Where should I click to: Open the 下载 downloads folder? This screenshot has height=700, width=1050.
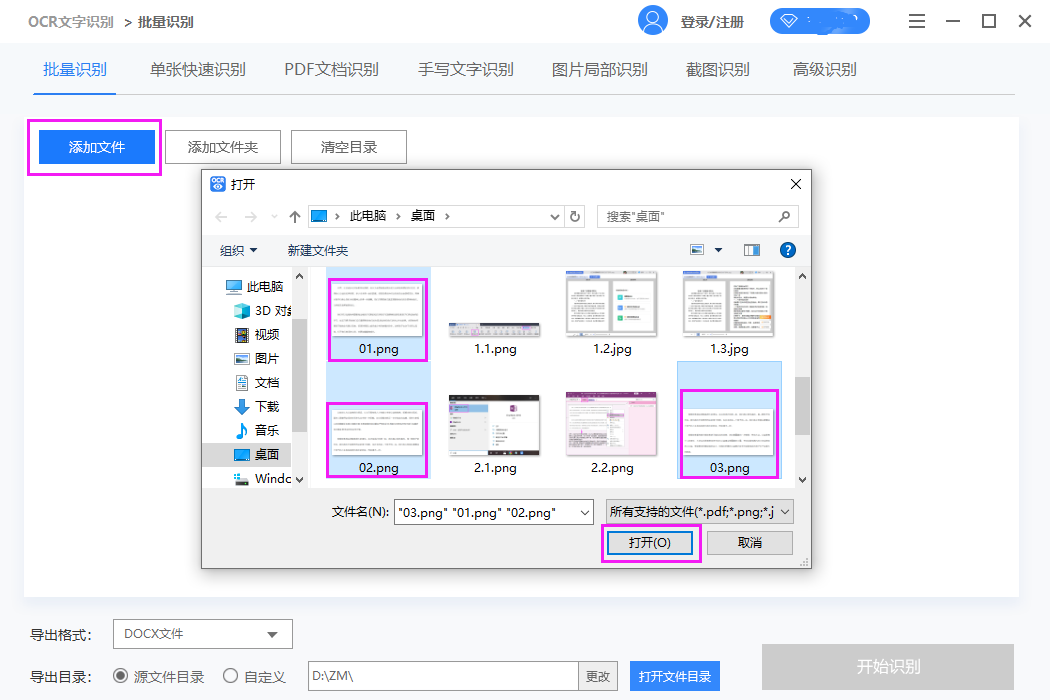pyautogui.click(x=256, y=407)
